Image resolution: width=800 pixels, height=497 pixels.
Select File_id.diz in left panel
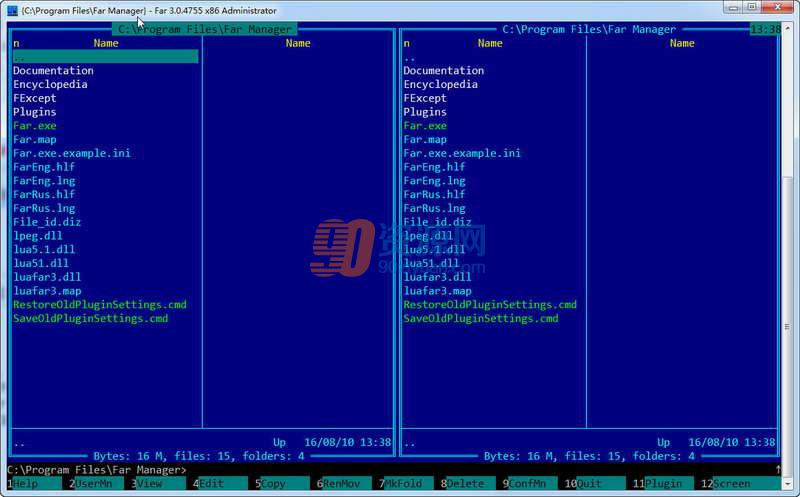pos(47,222)
